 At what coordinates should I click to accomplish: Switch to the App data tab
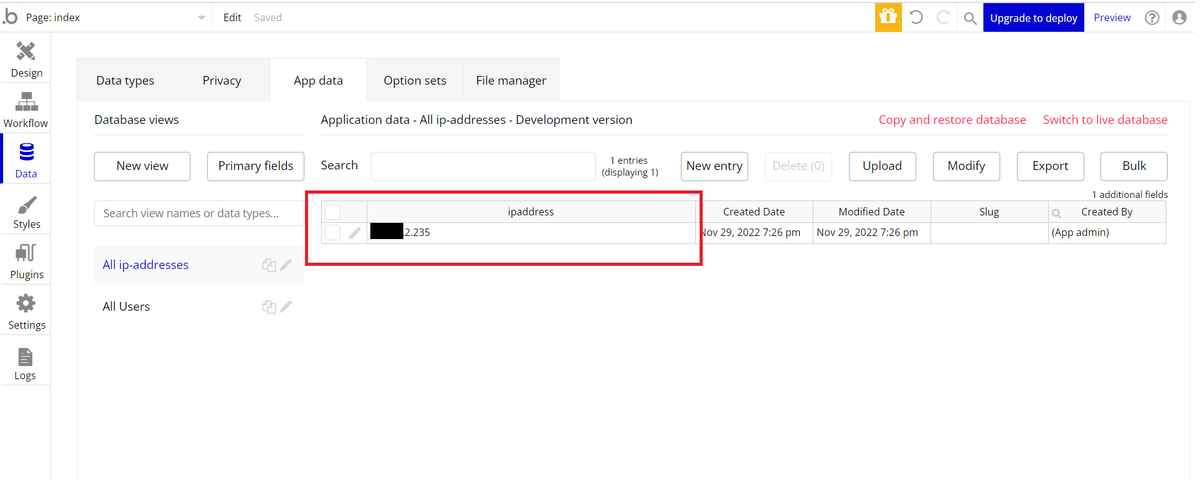(318, 80)
